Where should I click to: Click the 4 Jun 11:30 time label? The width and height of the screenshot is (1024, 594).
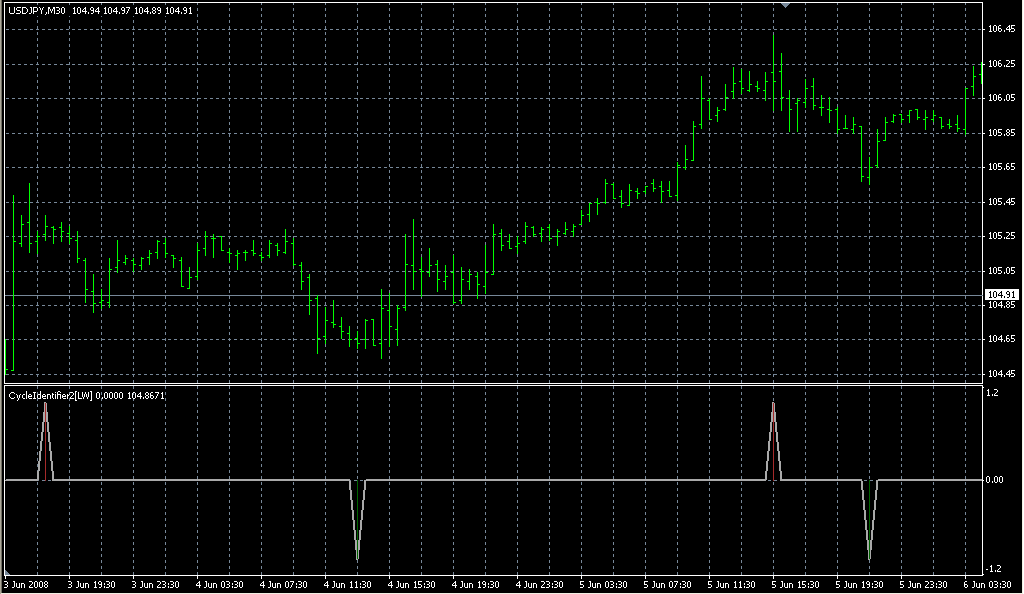pos(347,585)
